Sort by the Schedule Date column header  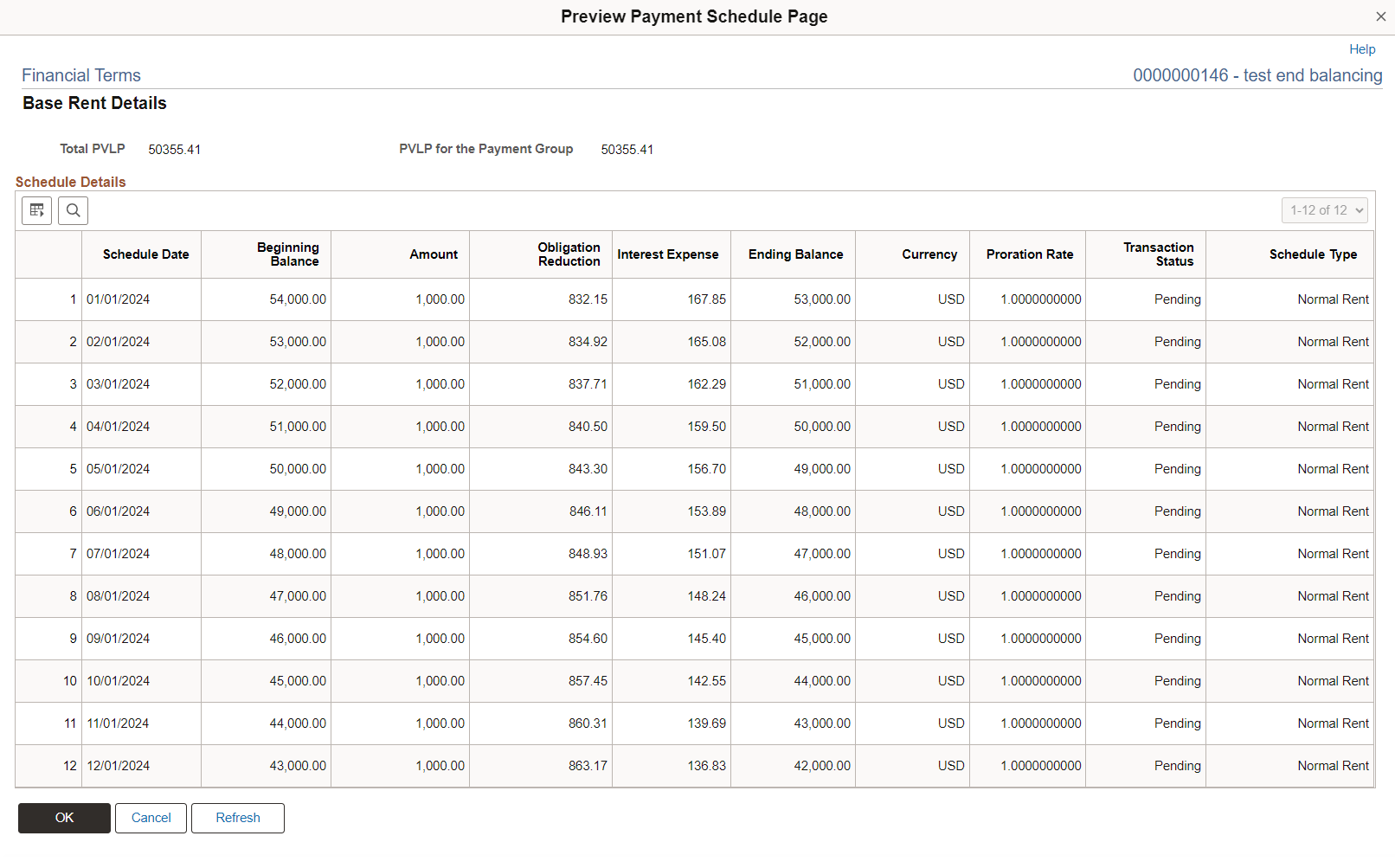[x=145, y=254]
